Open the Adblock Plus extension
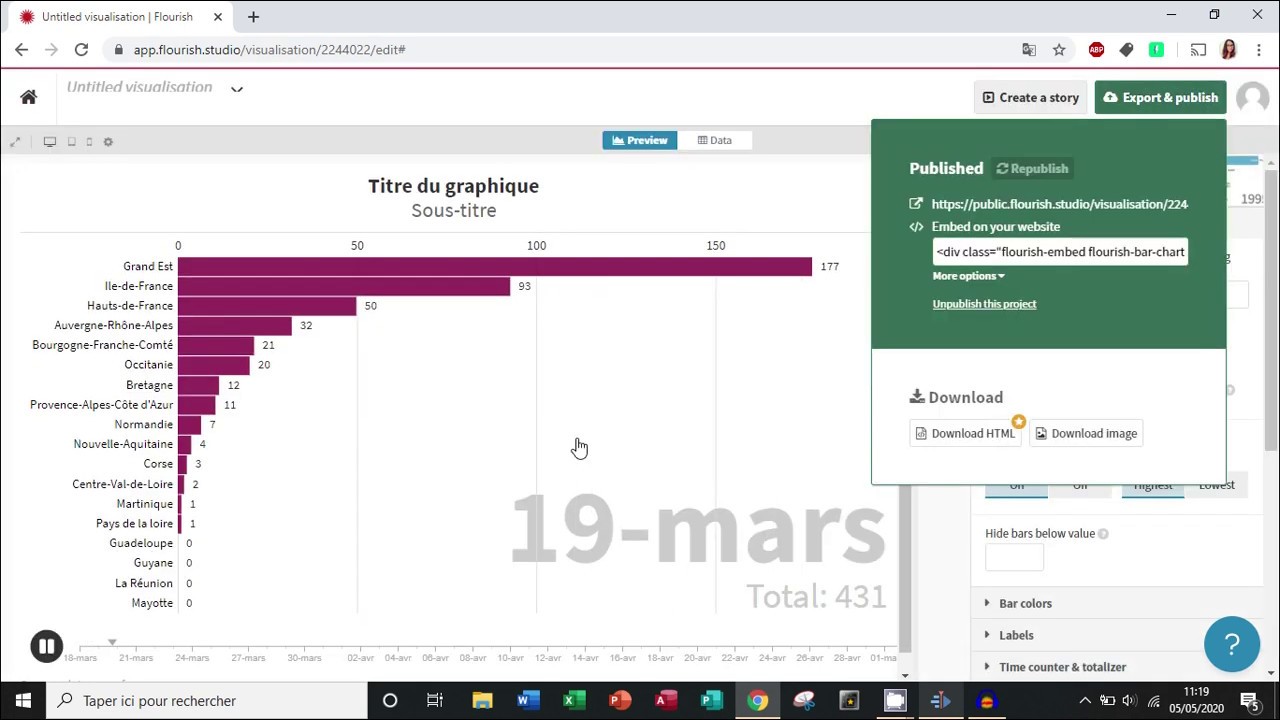 tap(1097, 50)
